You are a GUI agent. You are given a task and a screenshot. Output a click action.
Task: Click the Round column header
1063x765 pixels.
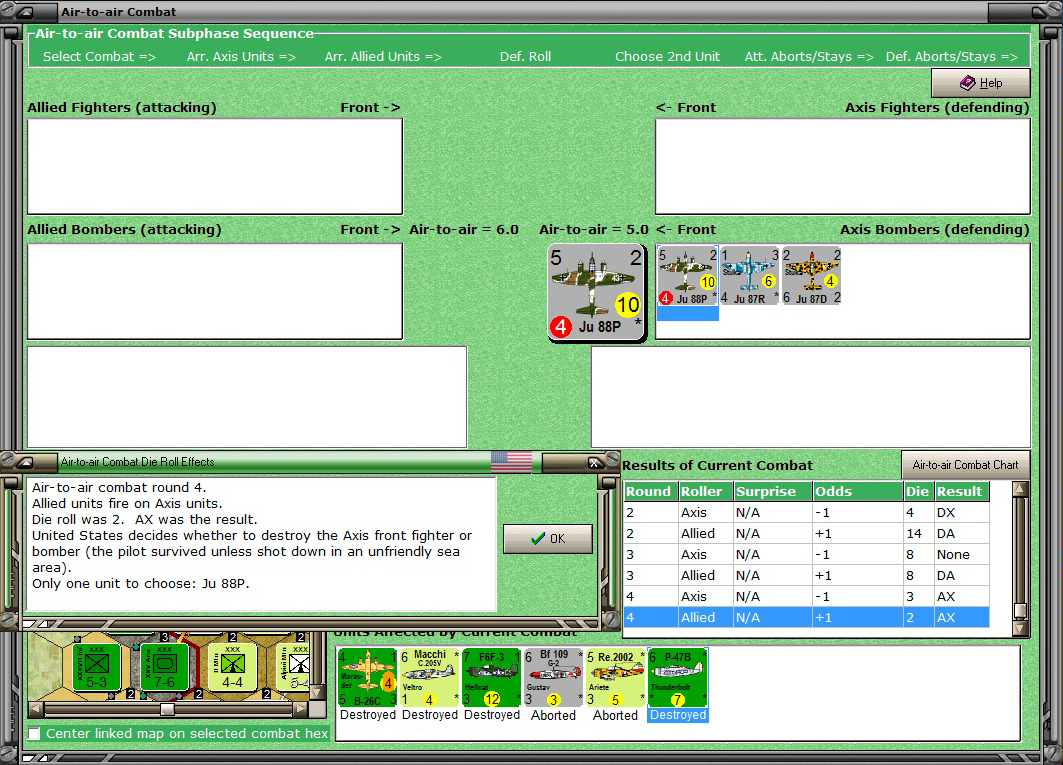pos(651,491)
